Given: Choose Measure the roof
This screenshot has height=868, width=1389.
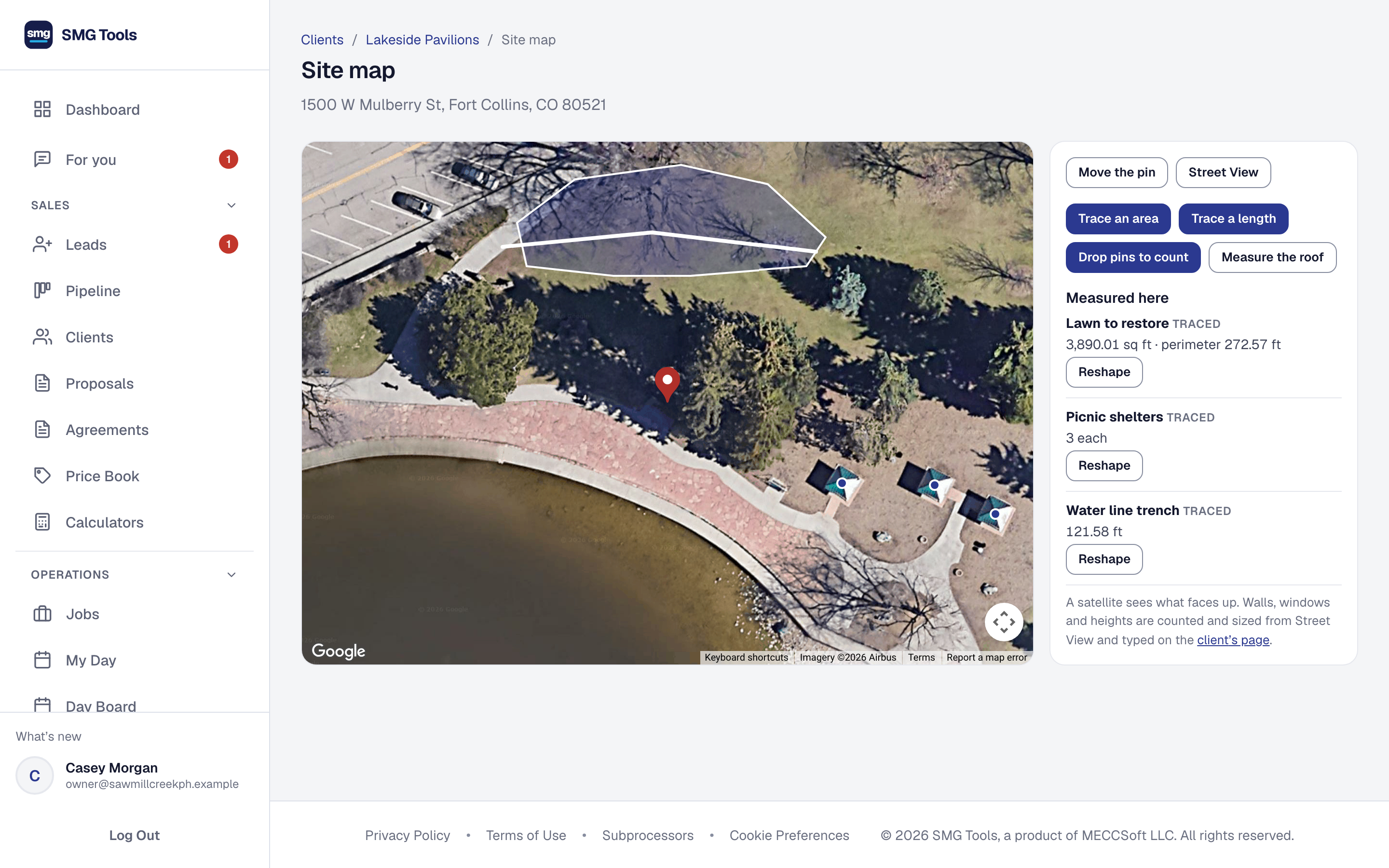Looking at the screenshot, I should click(x=1272, y=257).
